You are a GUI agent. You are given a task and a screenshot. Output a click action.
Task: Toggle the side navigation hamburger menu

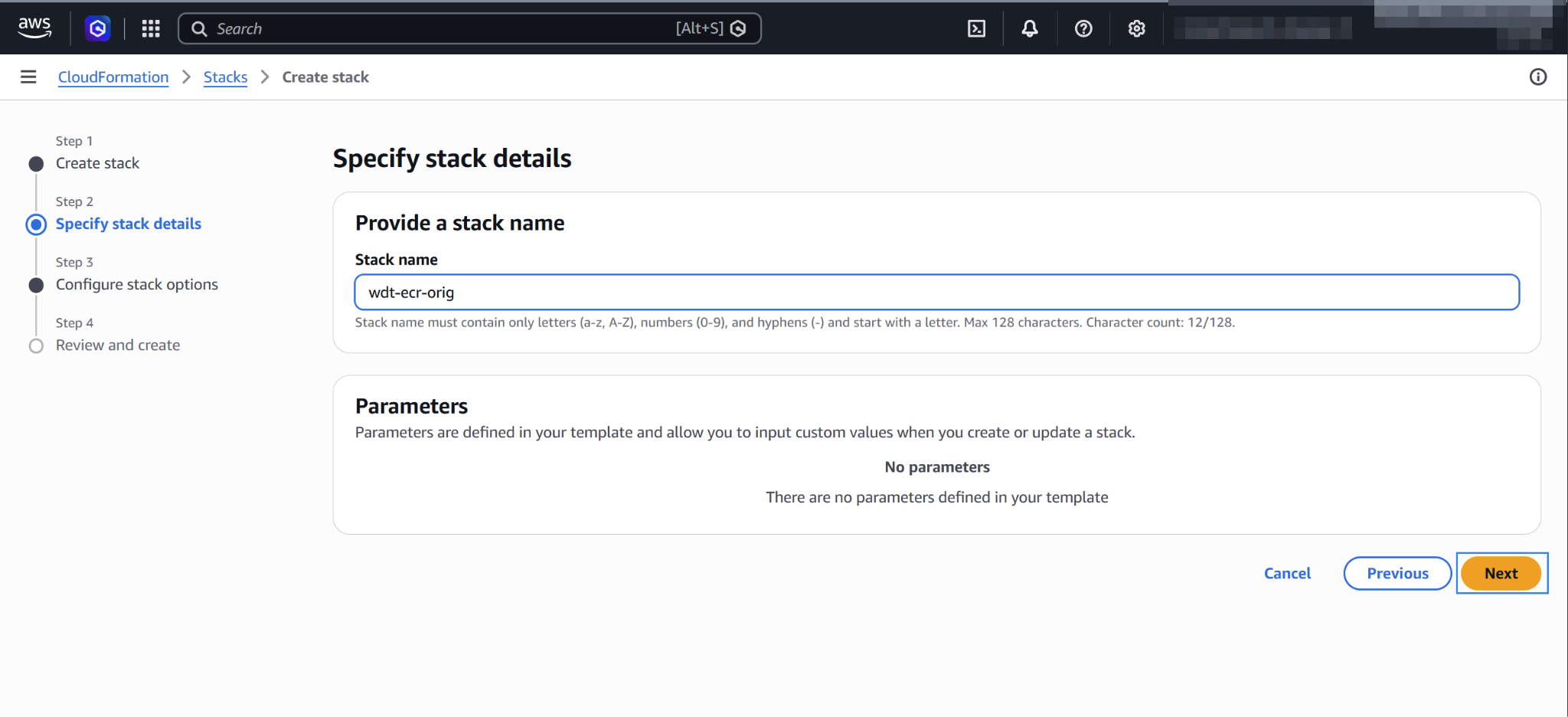point(28,77)
